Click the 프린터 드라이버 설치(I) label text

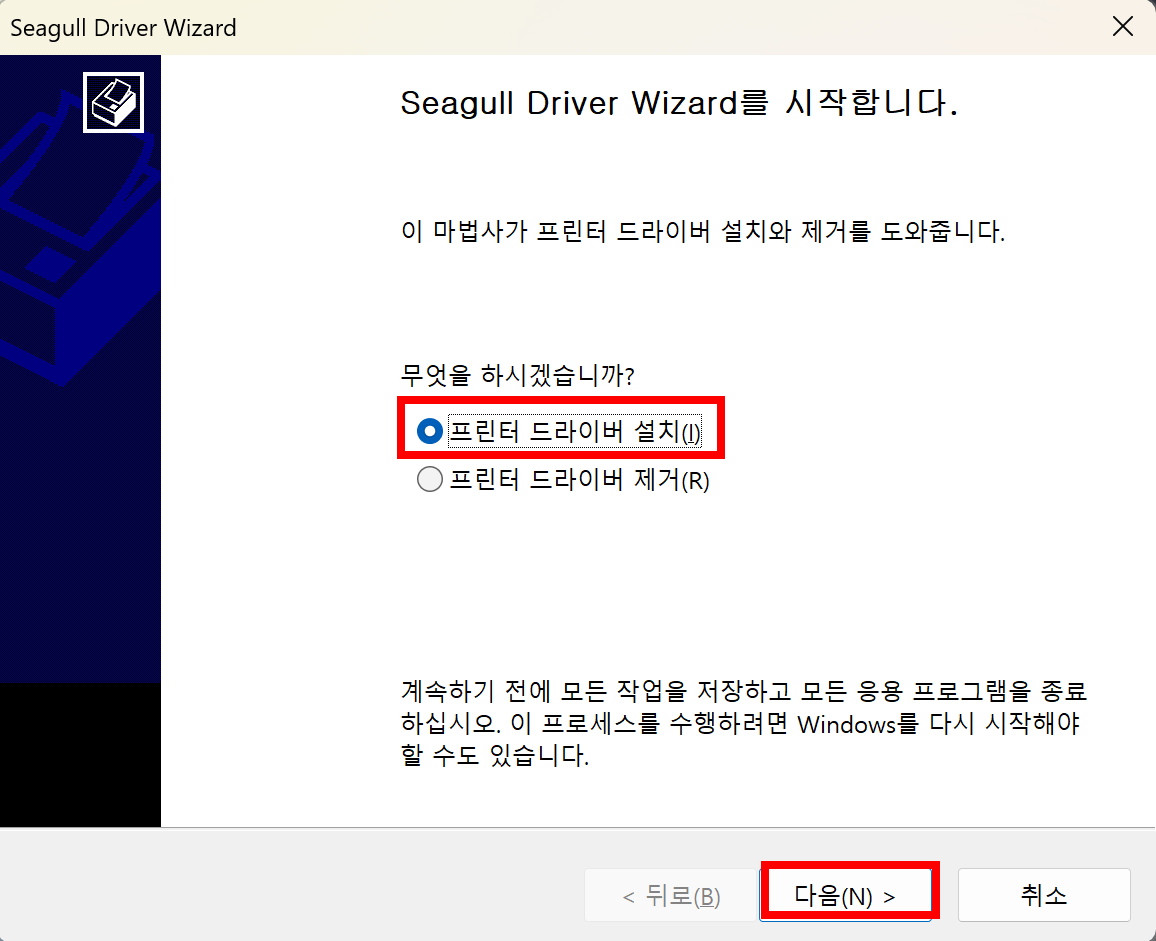coord(575,431)
